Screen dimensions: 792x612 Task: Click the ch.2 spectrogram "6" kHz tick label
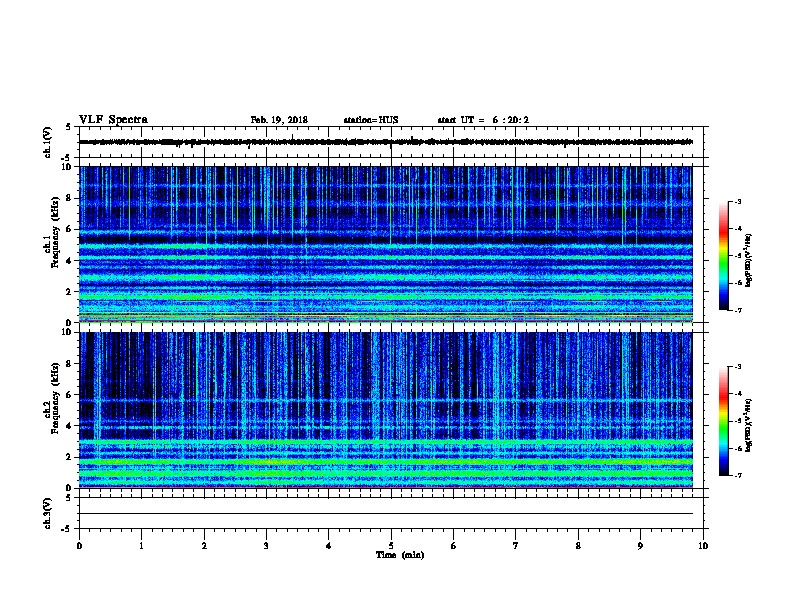click(x=69, y=395)
